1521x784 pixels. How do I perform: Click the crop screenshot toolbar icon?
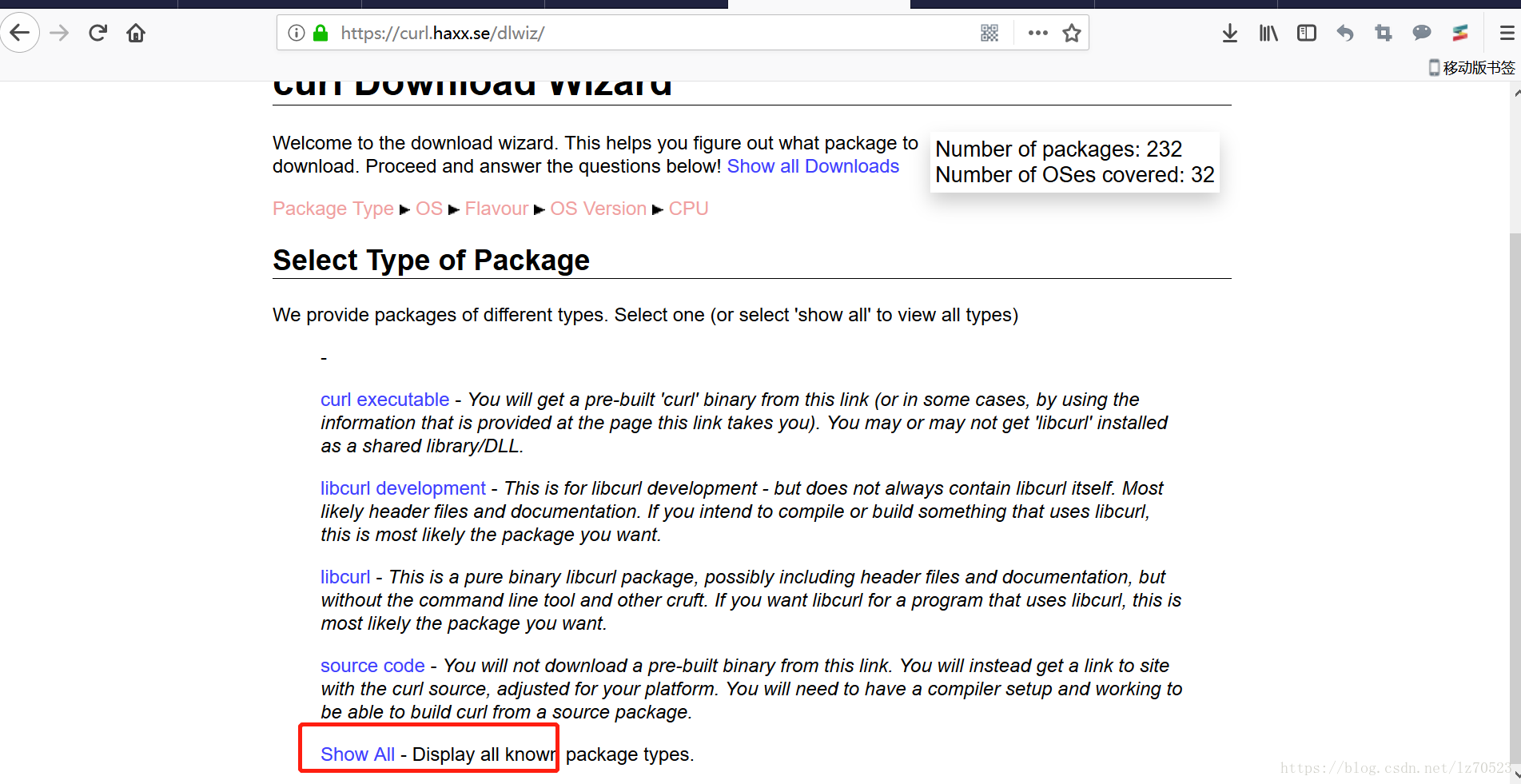tap(1384, 33)
